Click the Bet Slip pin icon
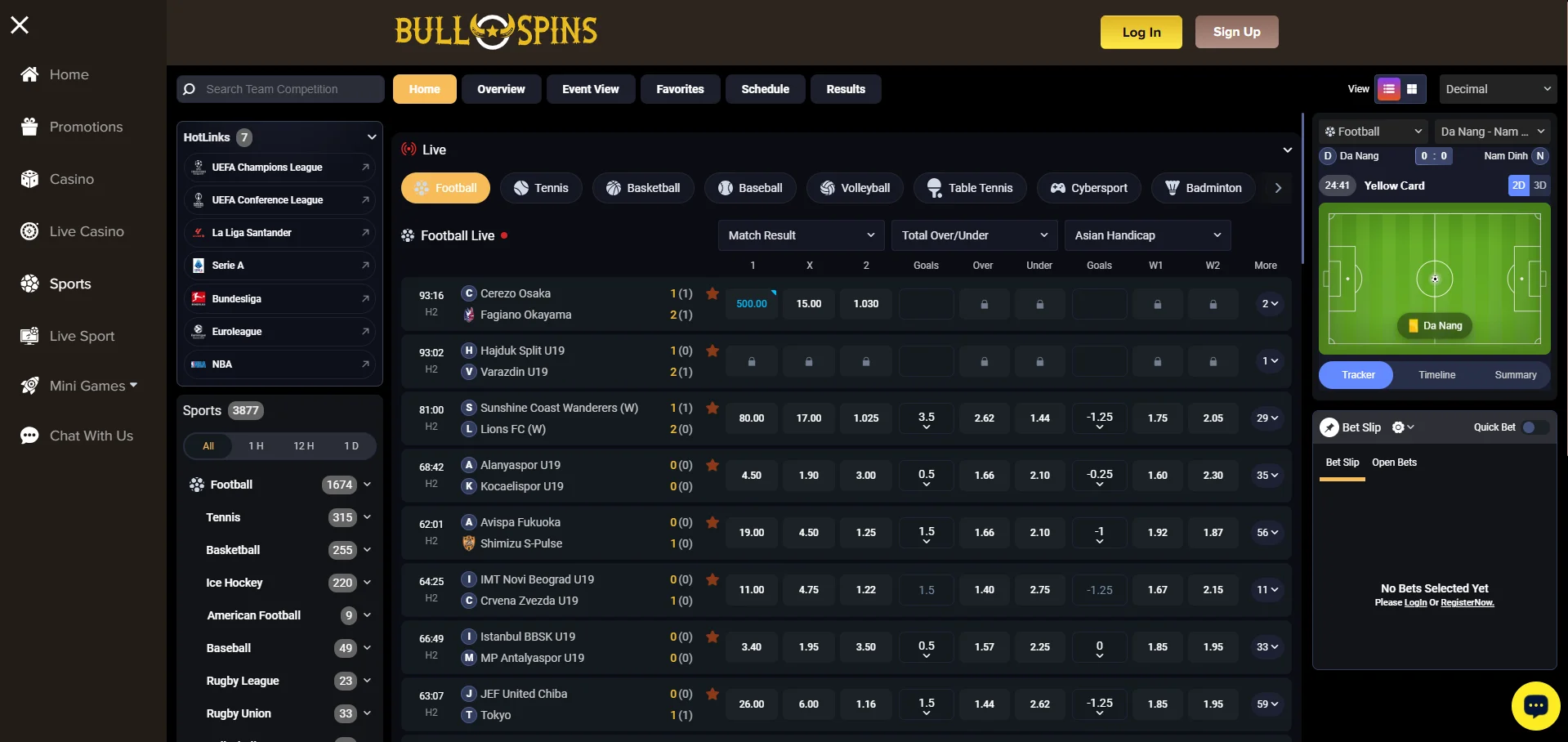Screen dimensions: 1568x742 pyautogui.click(x=1330, y=427)
